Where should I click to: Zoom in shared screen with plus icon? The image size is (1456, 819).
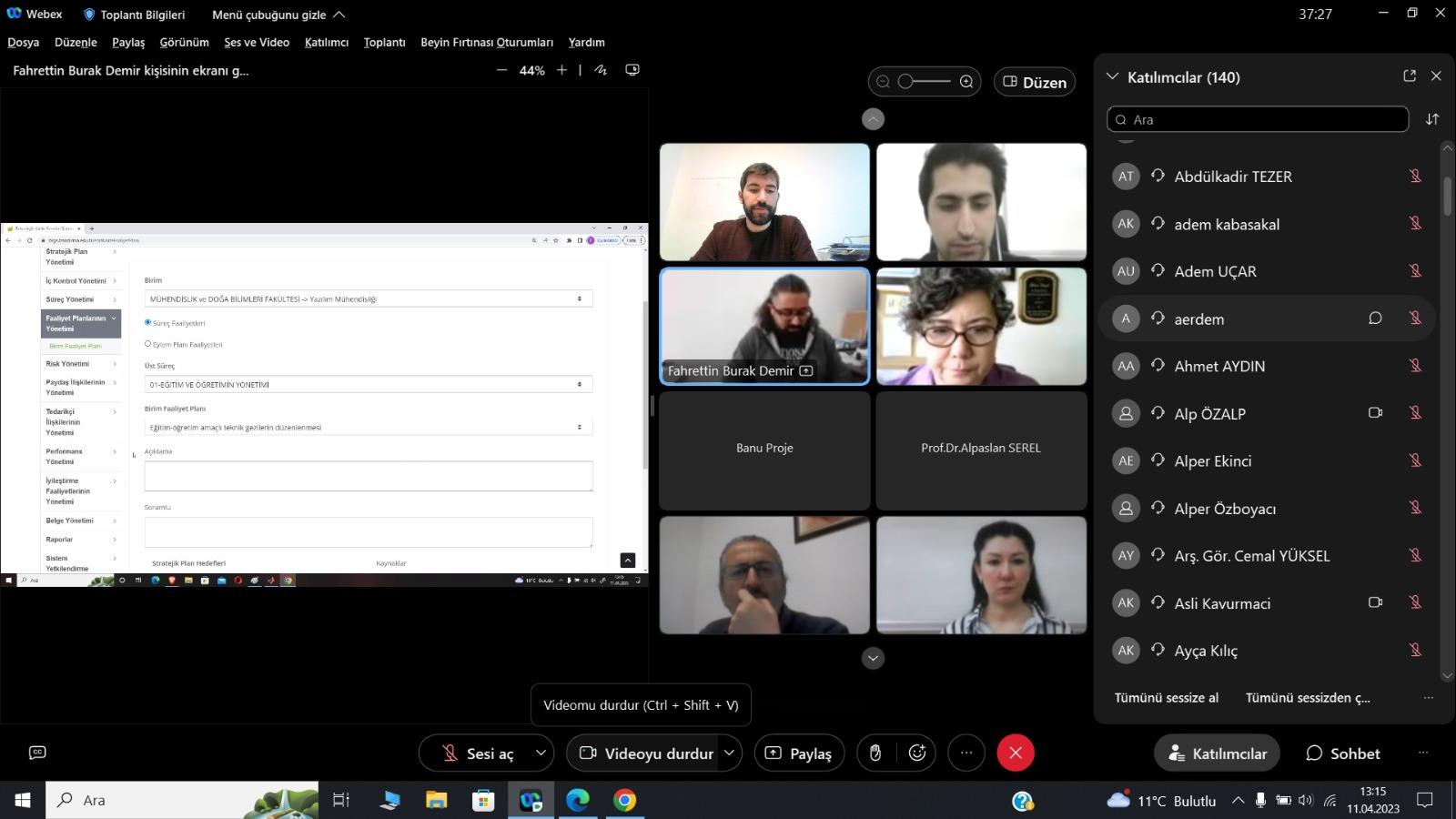coord(561,70)
